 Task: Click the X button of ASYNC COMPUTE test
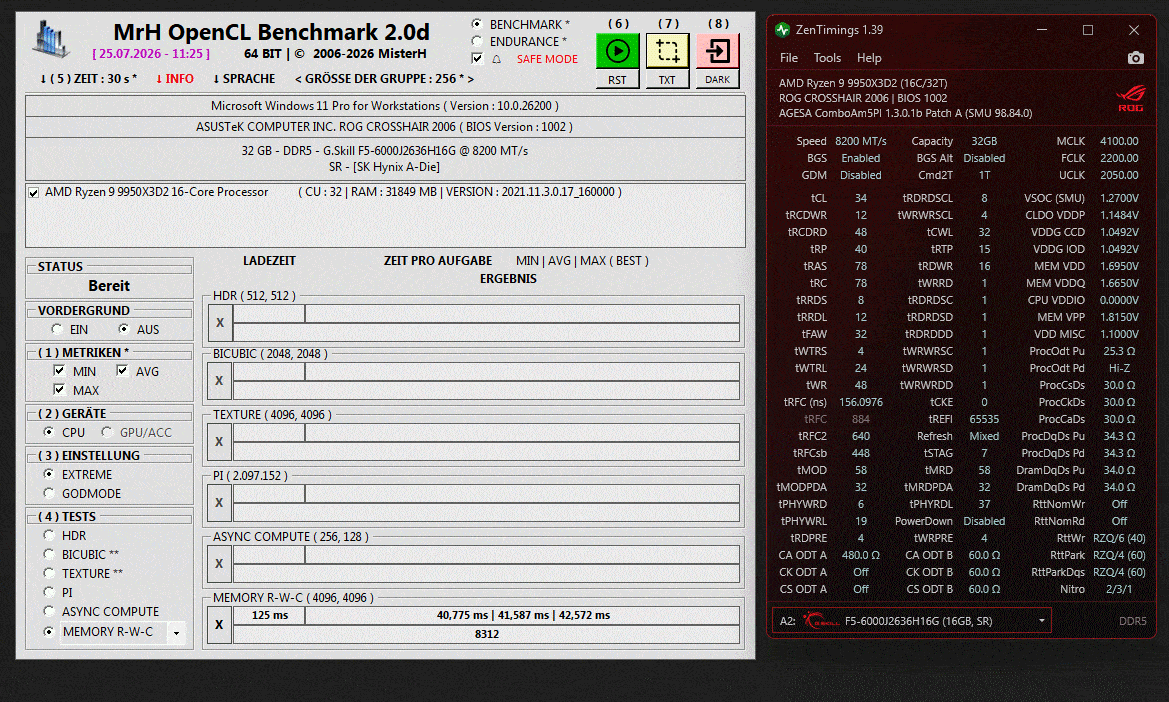pyautogui.click(x=220, y=564)
